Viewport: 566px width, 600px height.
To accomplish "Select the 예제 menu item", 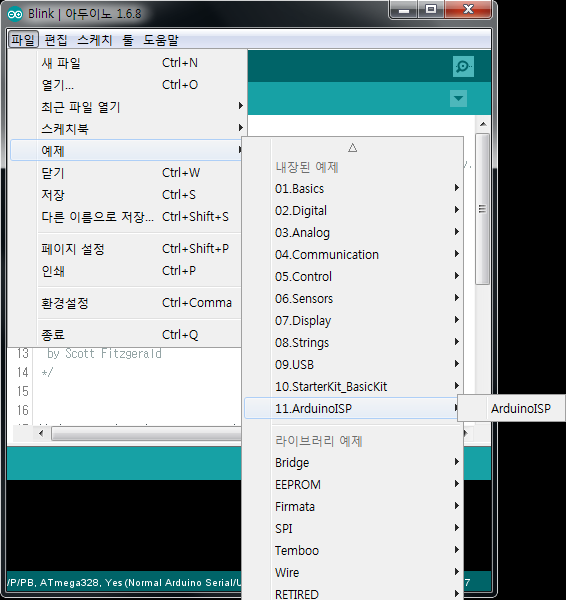I will point(128,150).
